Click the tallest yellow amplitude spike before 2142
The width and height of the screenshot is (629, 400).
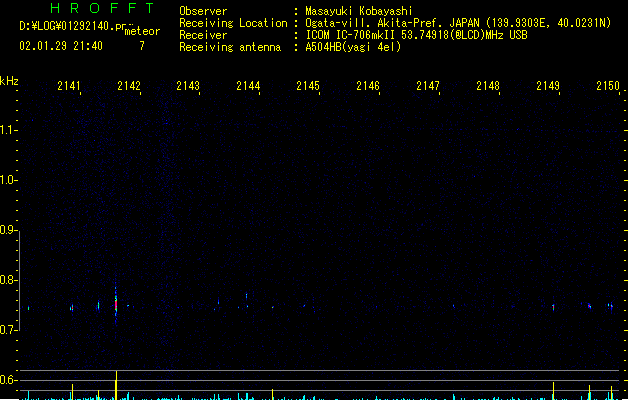(x=116, y=385)
